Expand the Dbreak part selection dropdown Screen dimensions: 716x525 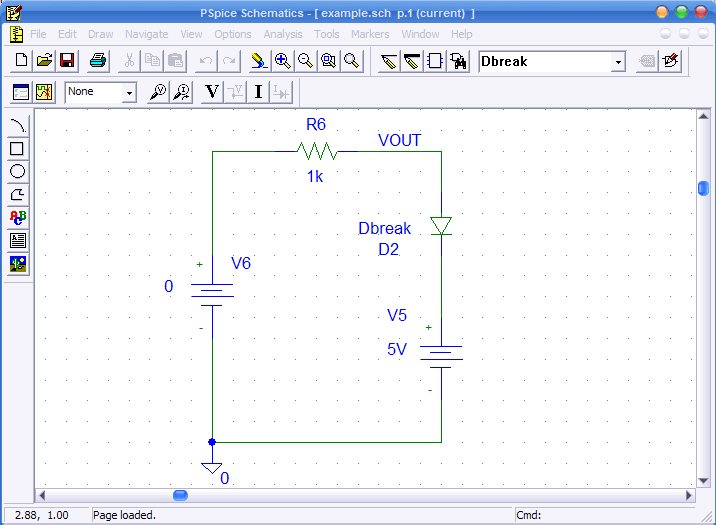(618, 62)
